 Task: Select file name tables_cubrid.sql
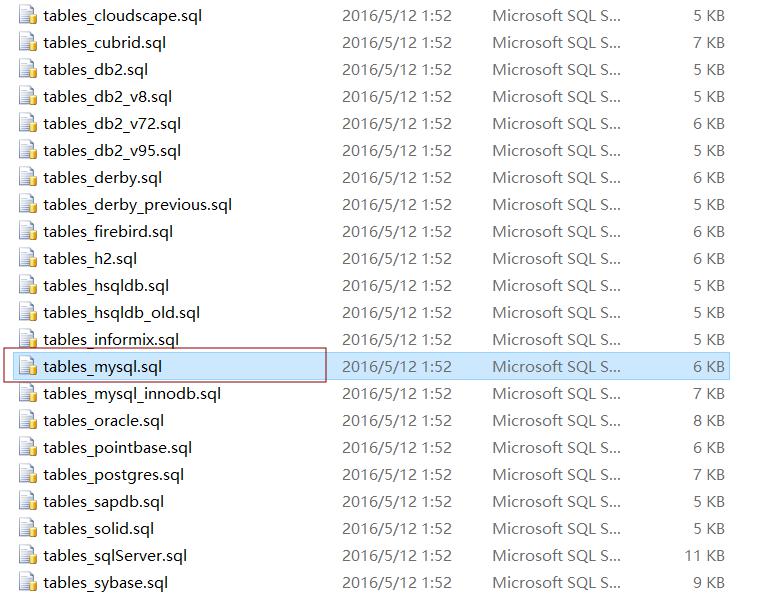coord(104,43)
